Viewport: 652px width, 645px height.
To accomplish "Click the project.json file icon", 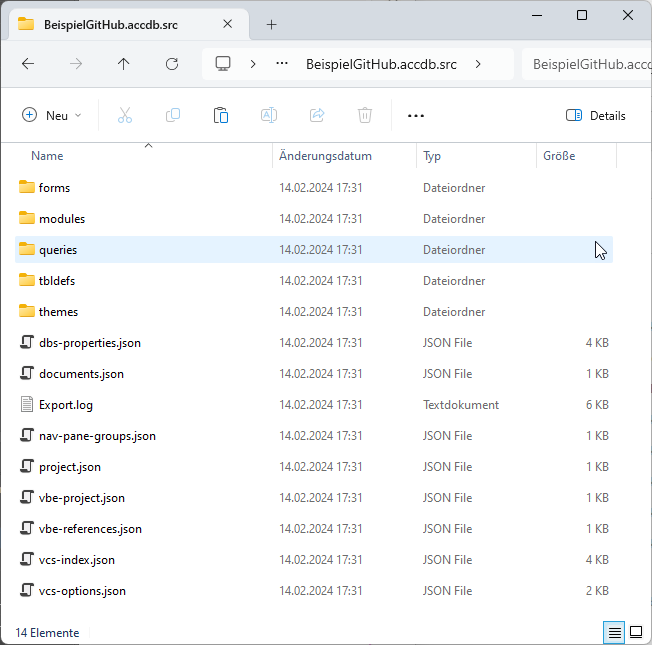I will pyautogui.click(x=27, y=466).
